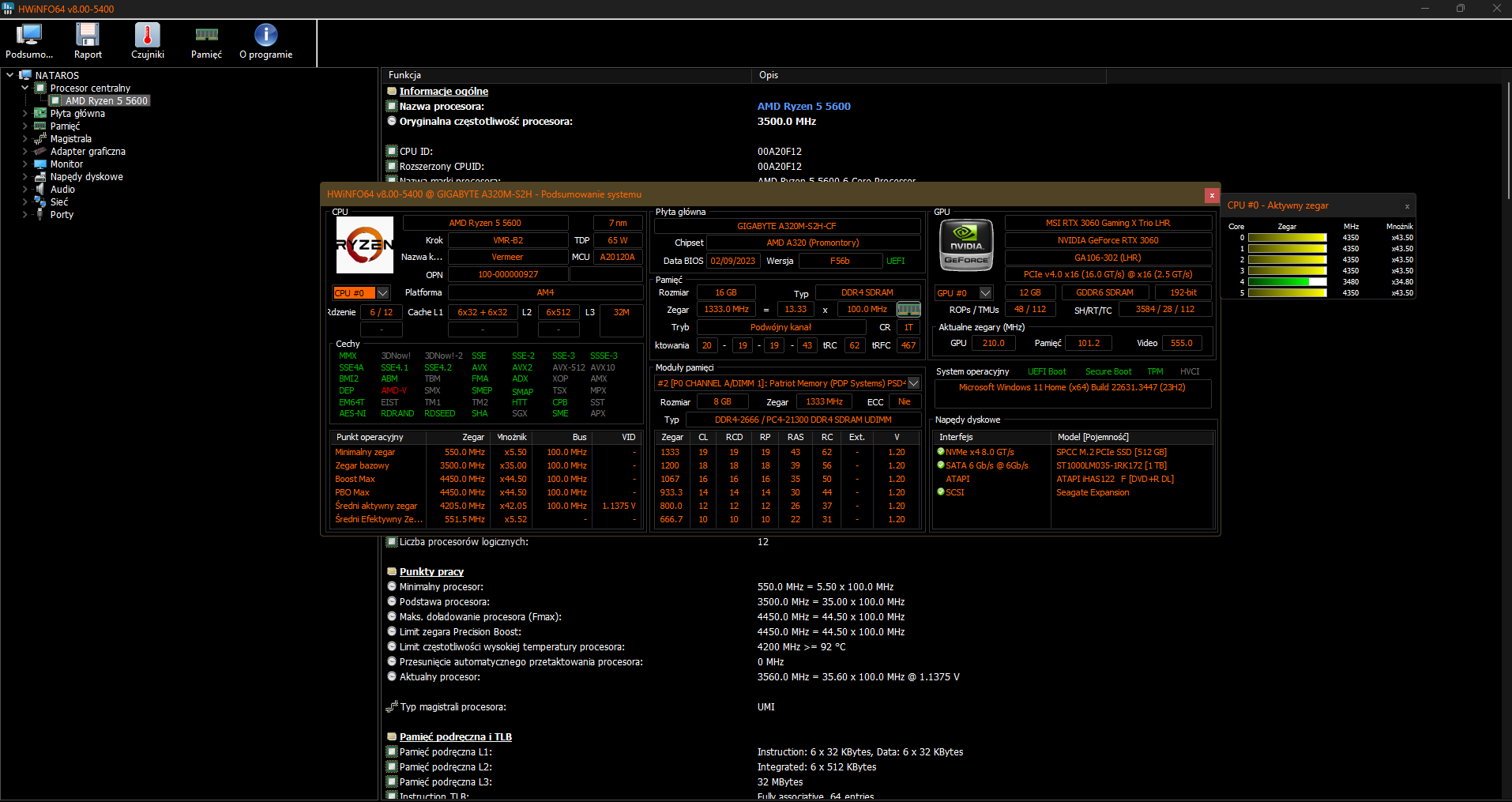Click the Core 0 clock bar
The height and width of the screenshot is (802, 1512).
coord(1287,238)
